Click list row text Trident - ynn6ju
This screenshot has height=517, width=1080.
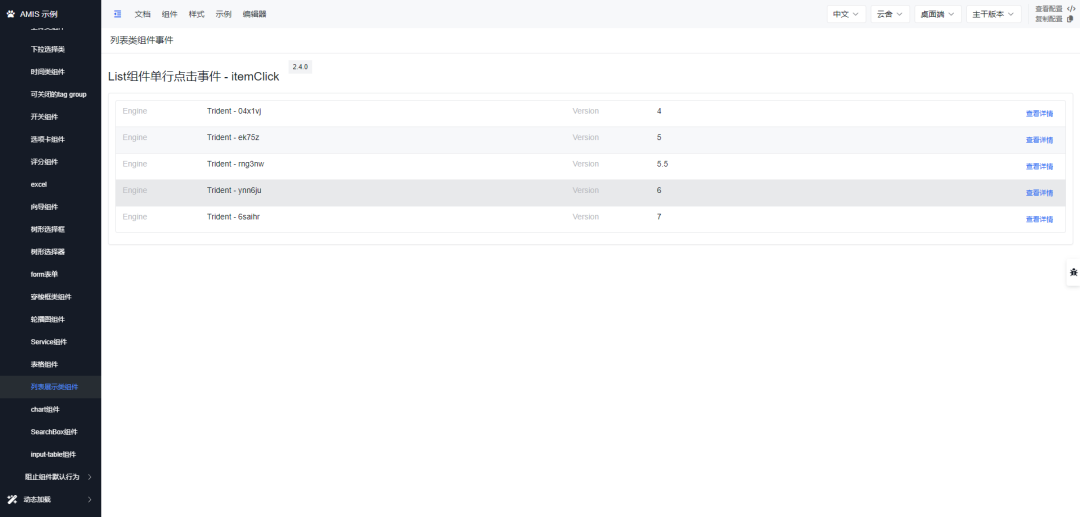[x=234, y=190]
